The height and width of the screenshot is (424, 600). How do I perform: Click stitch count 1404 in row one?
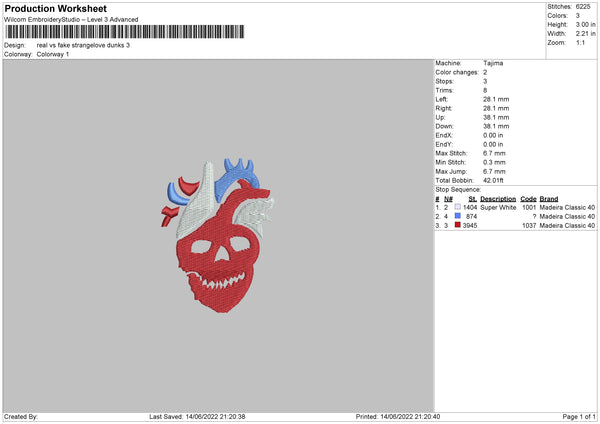(470, 207)
